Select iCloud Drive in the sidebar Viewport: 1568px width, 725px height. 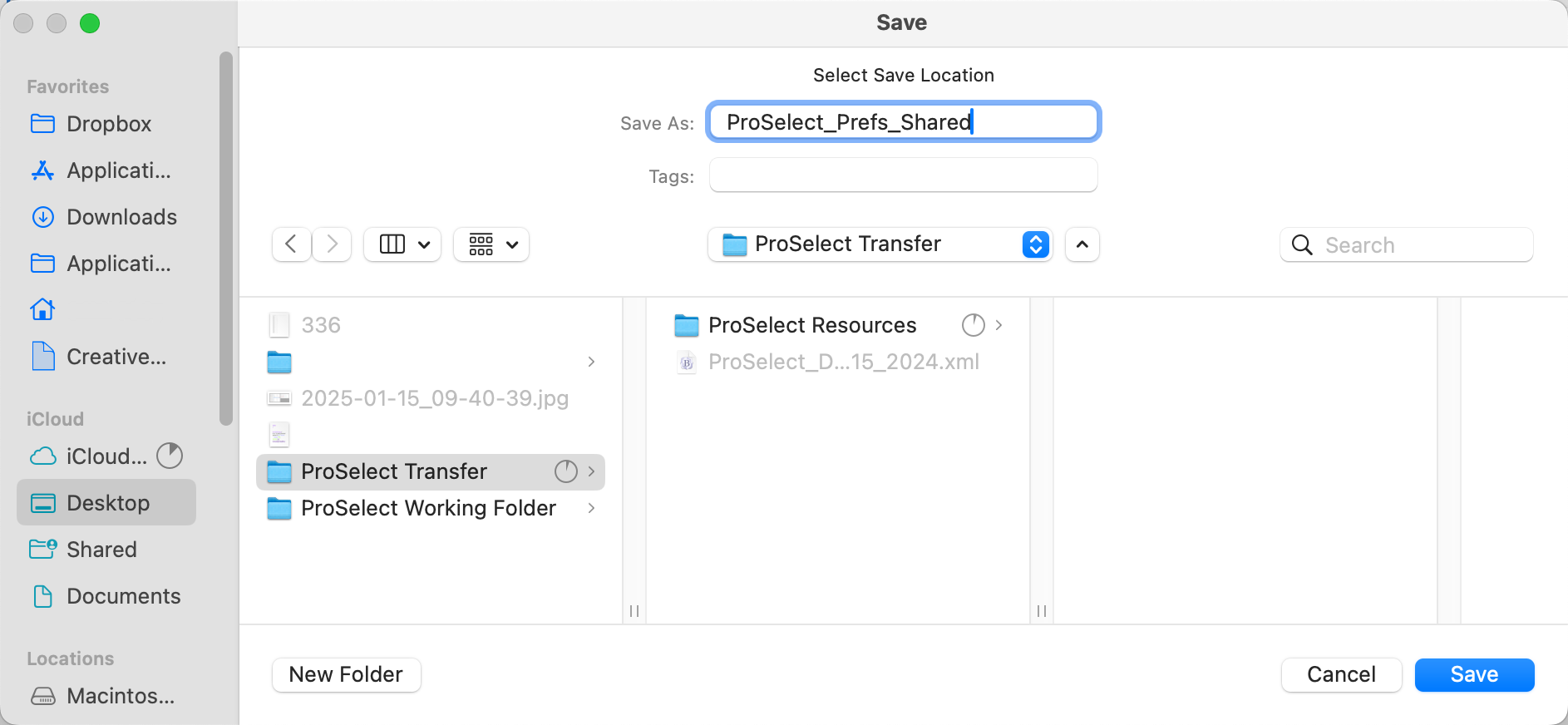click(x=106, y=456)
